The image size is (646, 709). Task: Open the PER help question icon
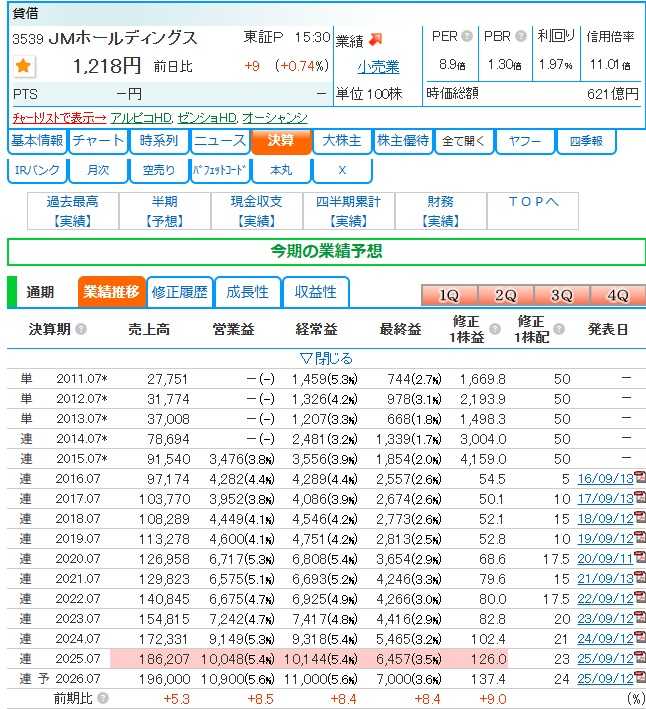point(467,36)
